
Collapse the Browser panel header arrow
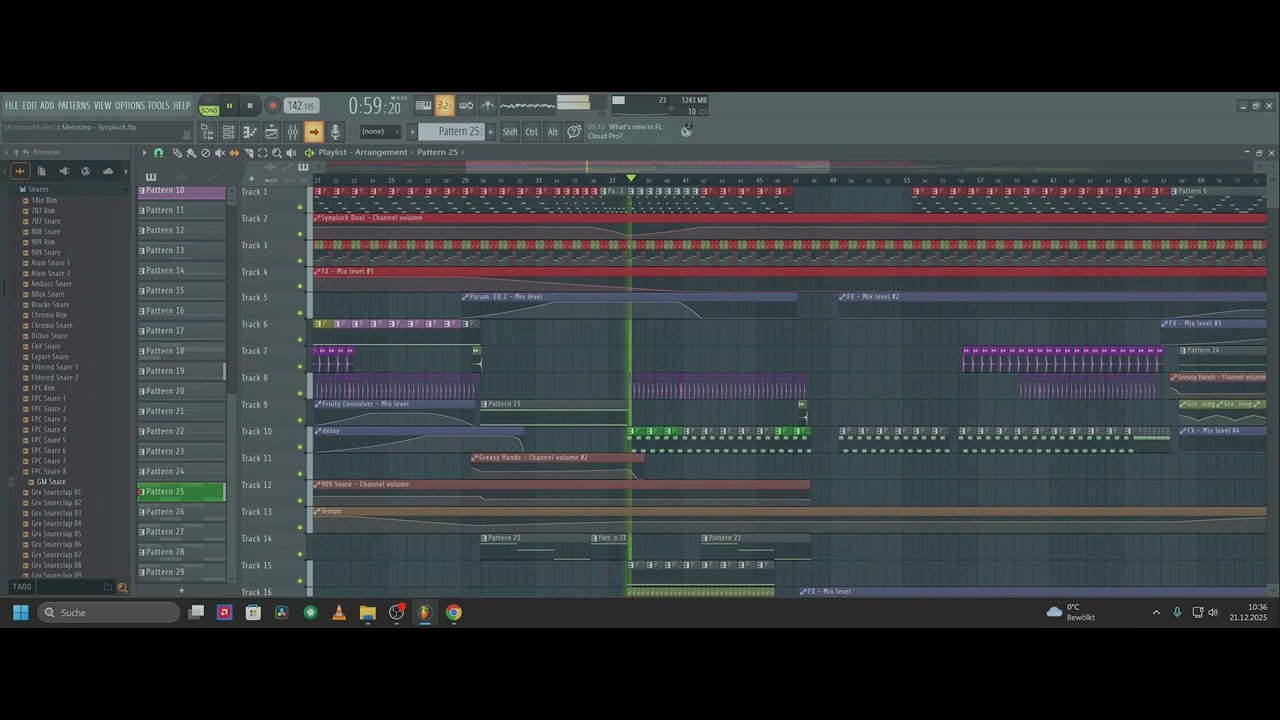7,153
